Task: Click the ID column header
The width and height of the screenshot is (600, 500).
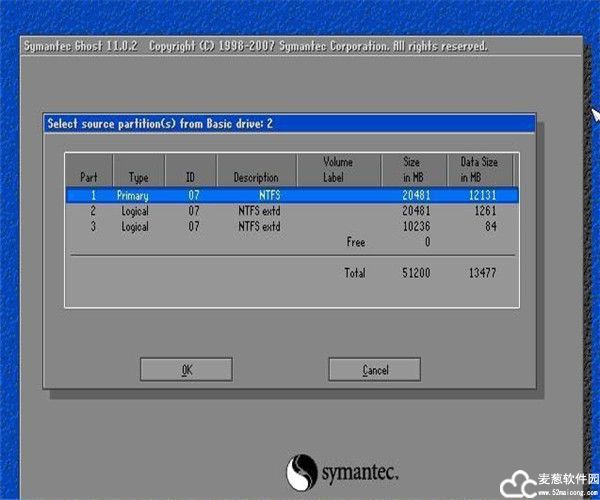Action: point(193,177)
